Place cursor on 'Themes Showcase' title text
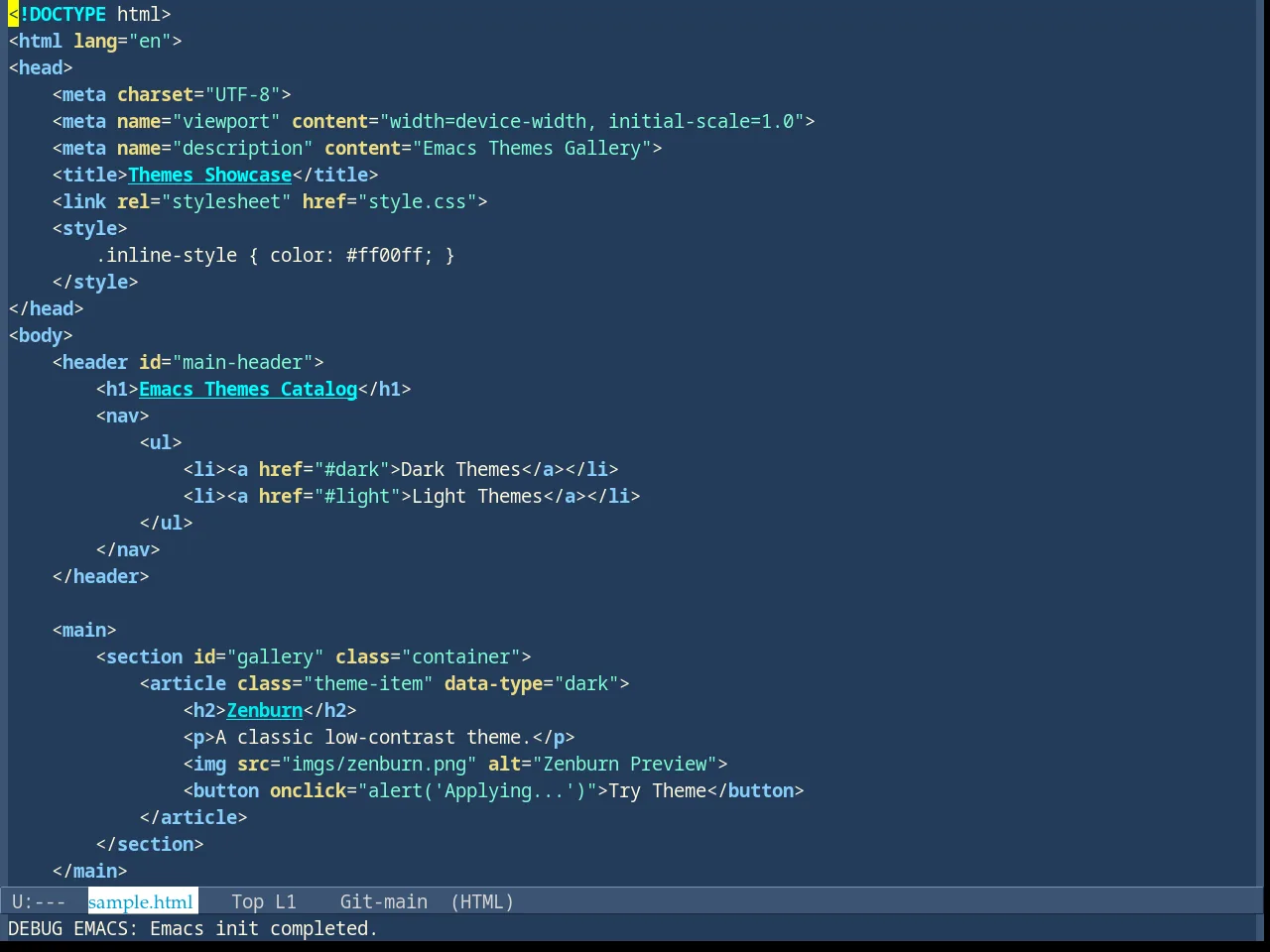The height and width of the screenshot is (952, 1270). [210, 175]
